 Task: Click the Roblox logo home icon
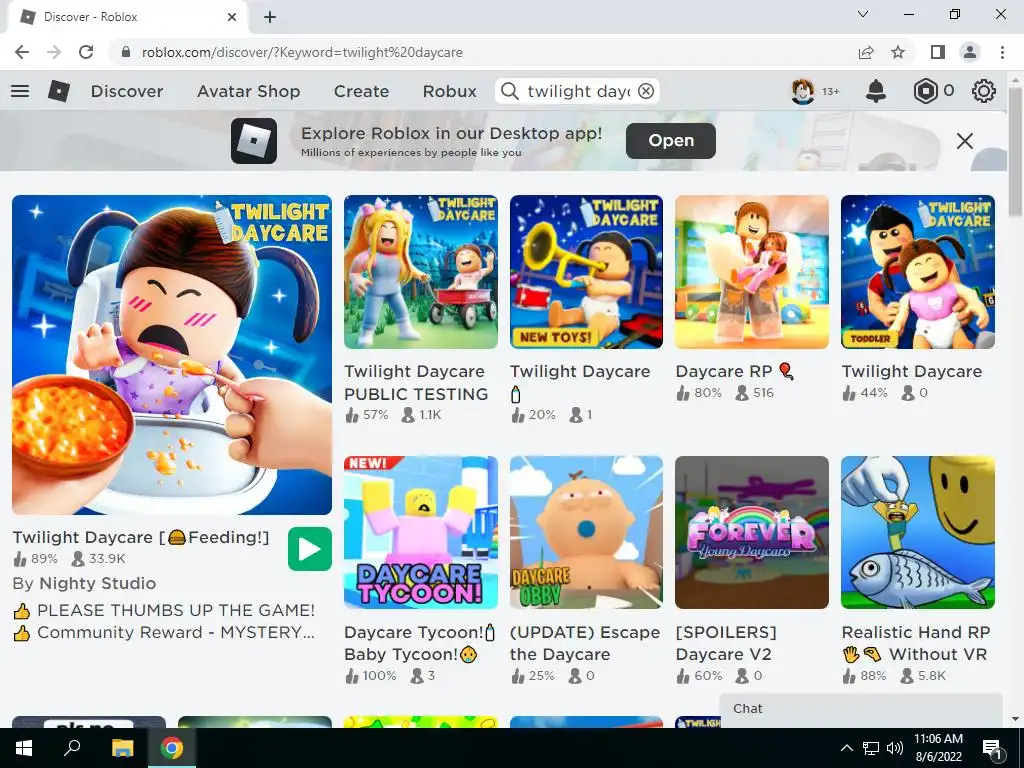coord(59,91)
